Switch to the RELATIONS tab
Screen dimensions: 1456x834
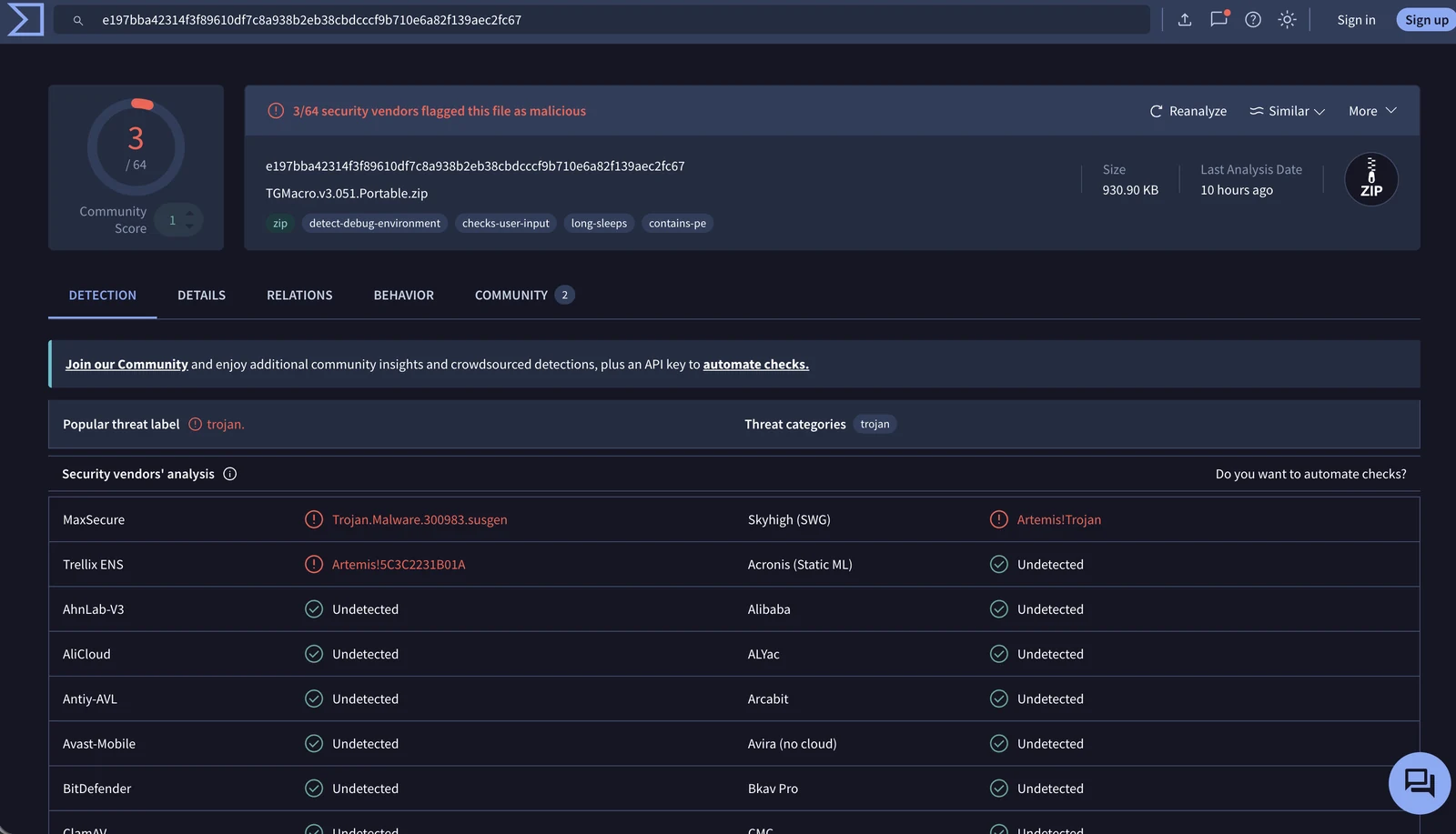[x=299, y=296]
